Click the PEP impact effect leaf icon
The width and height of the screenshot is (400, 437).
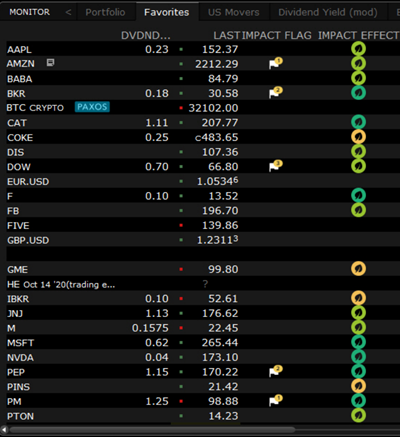358,371
